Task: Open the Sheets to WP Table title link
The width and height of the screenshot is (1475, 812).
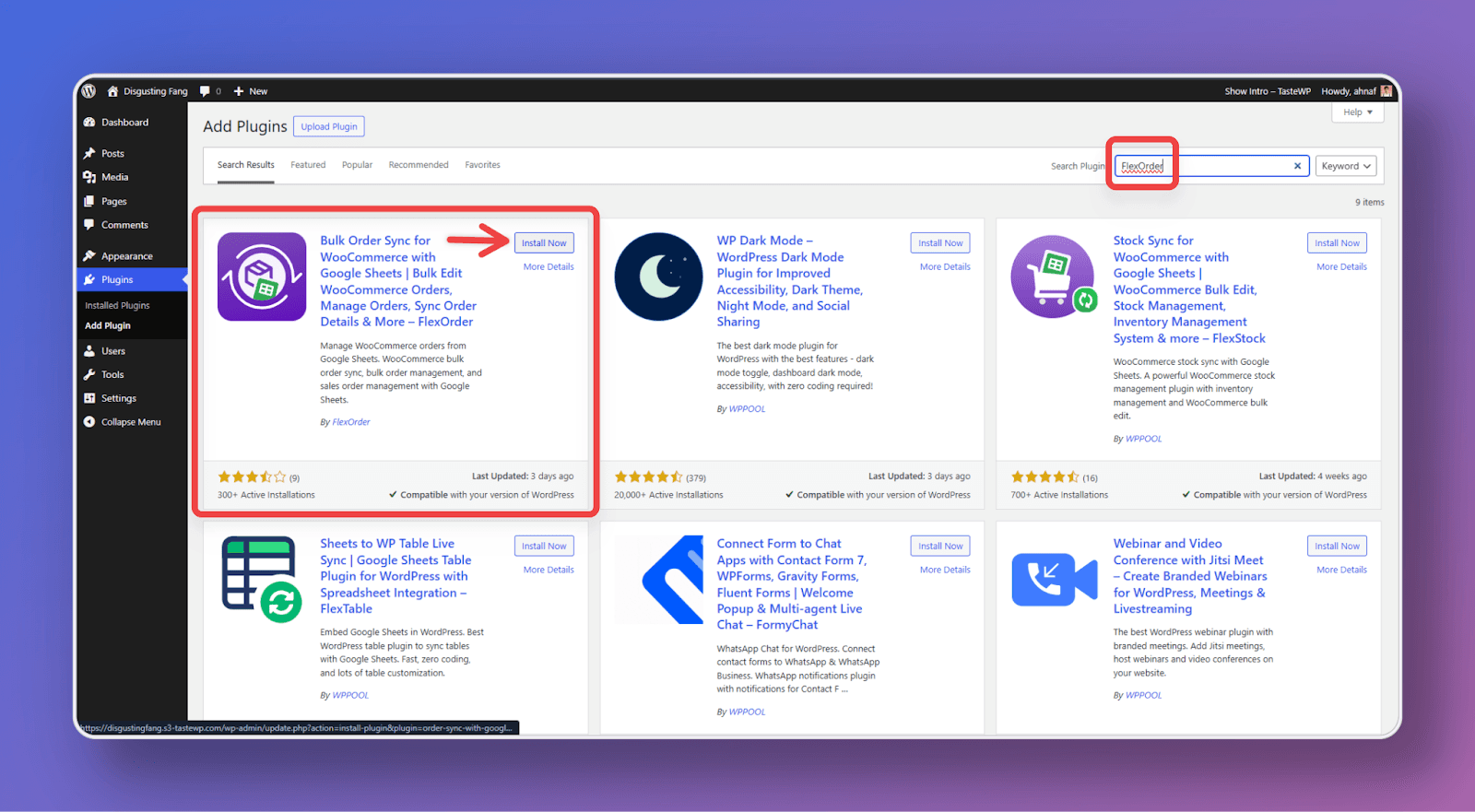Action: point(395,576)
